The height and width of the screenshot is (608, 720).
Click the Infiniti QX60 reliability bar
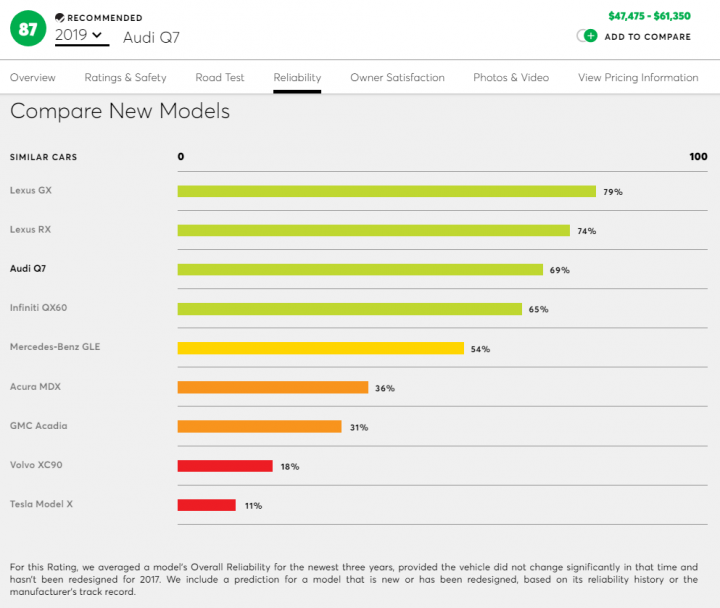(350, 309)
